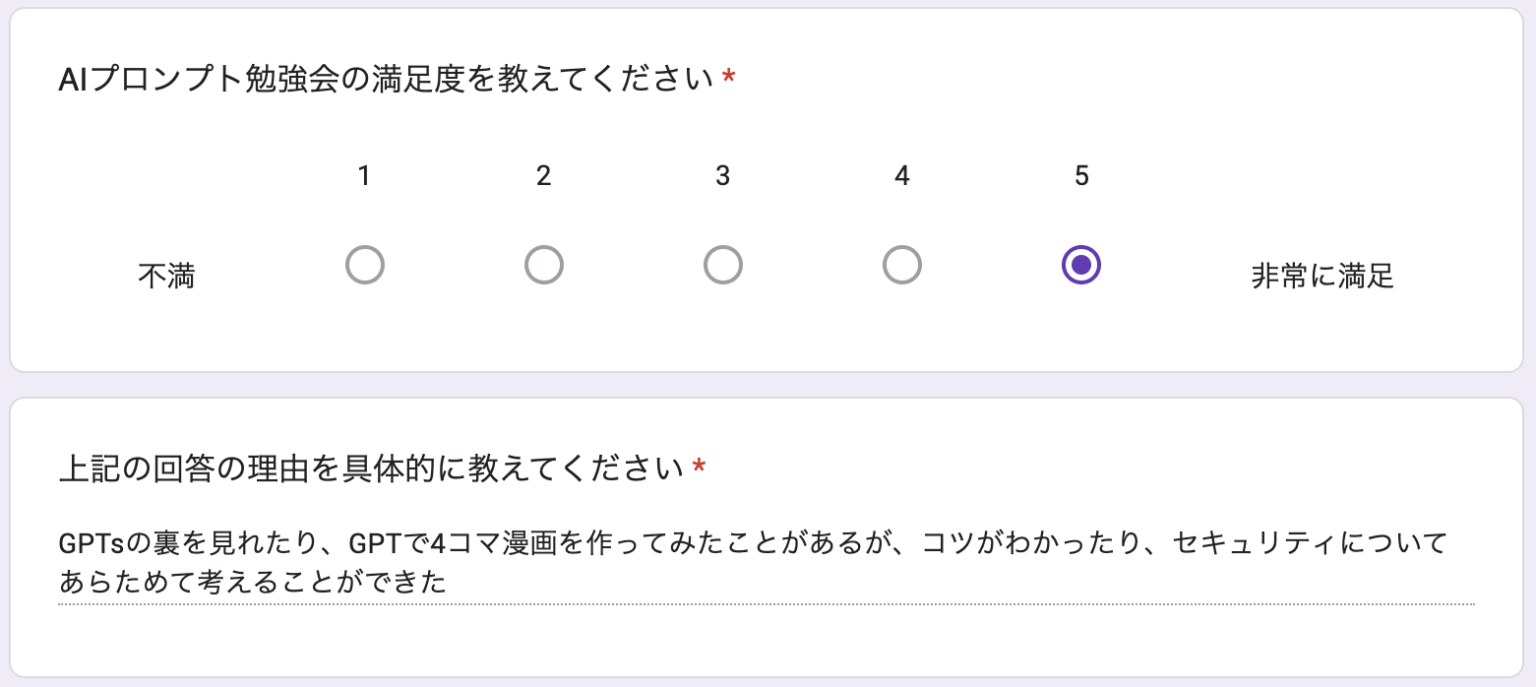This screenshot has height=687, width=1536.
Task: Select rating 1 radio button
Action: coord(364,264)
